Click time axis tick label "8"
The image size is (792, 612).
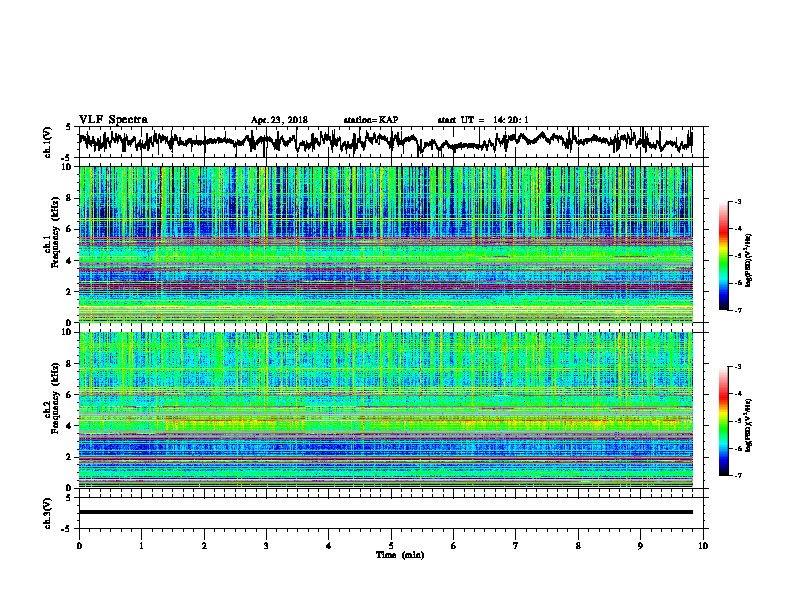pyautogui.click(x=578, y=546)
